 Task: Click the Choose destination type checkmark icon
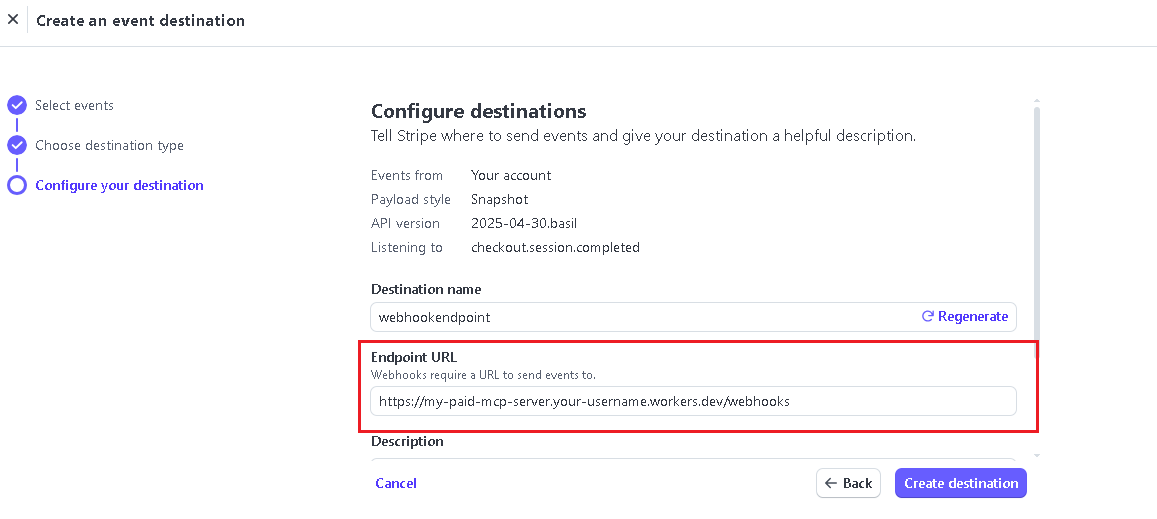click(17, 145)
